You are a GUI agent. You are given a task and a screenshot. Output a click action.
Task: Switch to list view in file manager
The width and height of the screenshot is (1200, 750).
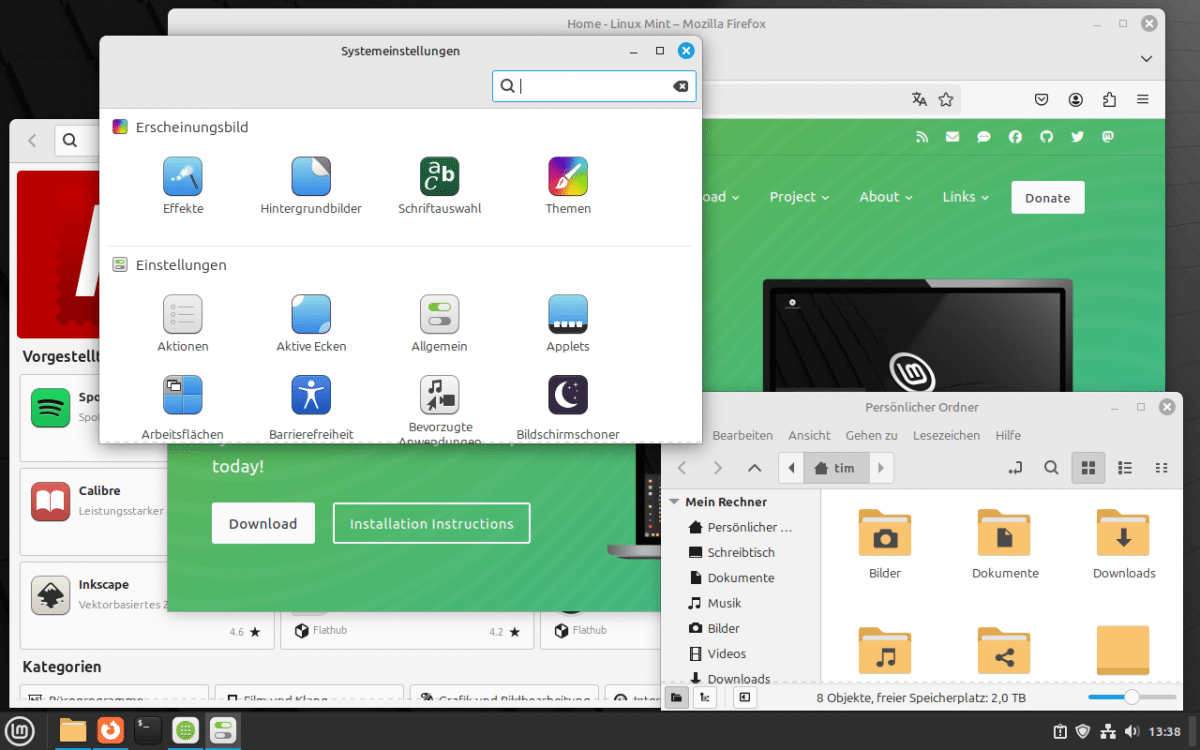click(1125, 467)
